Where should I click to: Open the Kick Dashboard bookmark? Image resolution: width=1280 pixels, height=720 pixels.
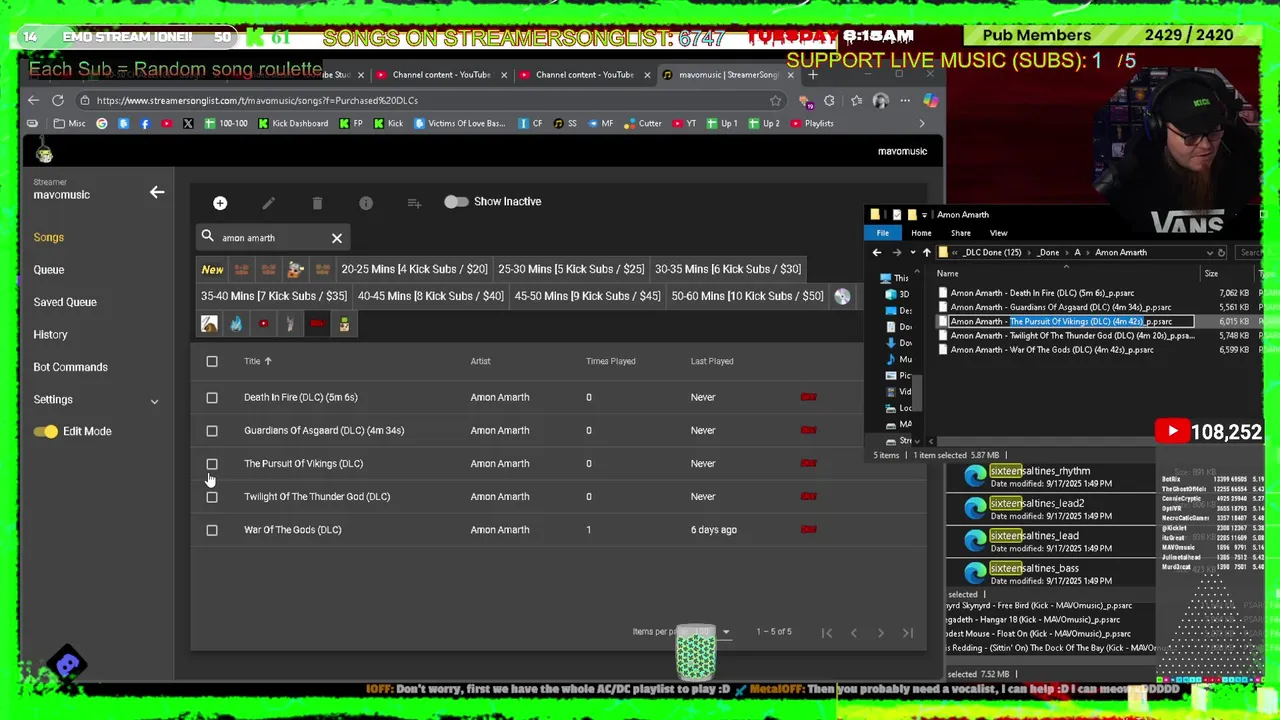[x=293, y=123]
